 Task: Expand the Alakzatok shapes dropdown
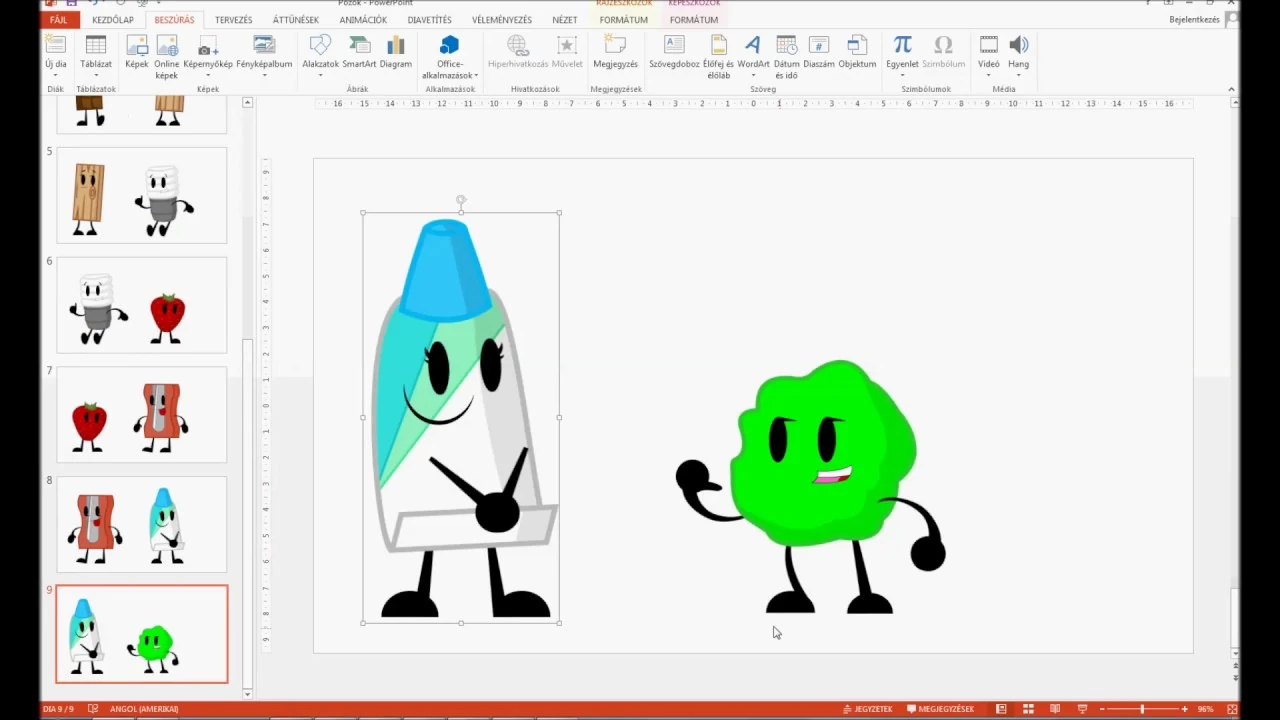tap(320, 75)
